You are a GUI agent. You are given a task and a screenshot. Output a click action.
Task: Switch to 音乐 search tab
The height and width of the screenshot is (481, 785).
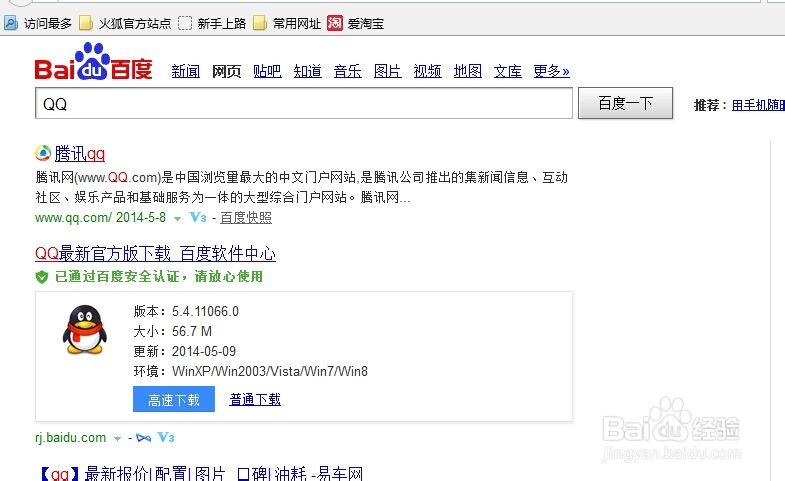pyautogui.click(x=347, y=71)
